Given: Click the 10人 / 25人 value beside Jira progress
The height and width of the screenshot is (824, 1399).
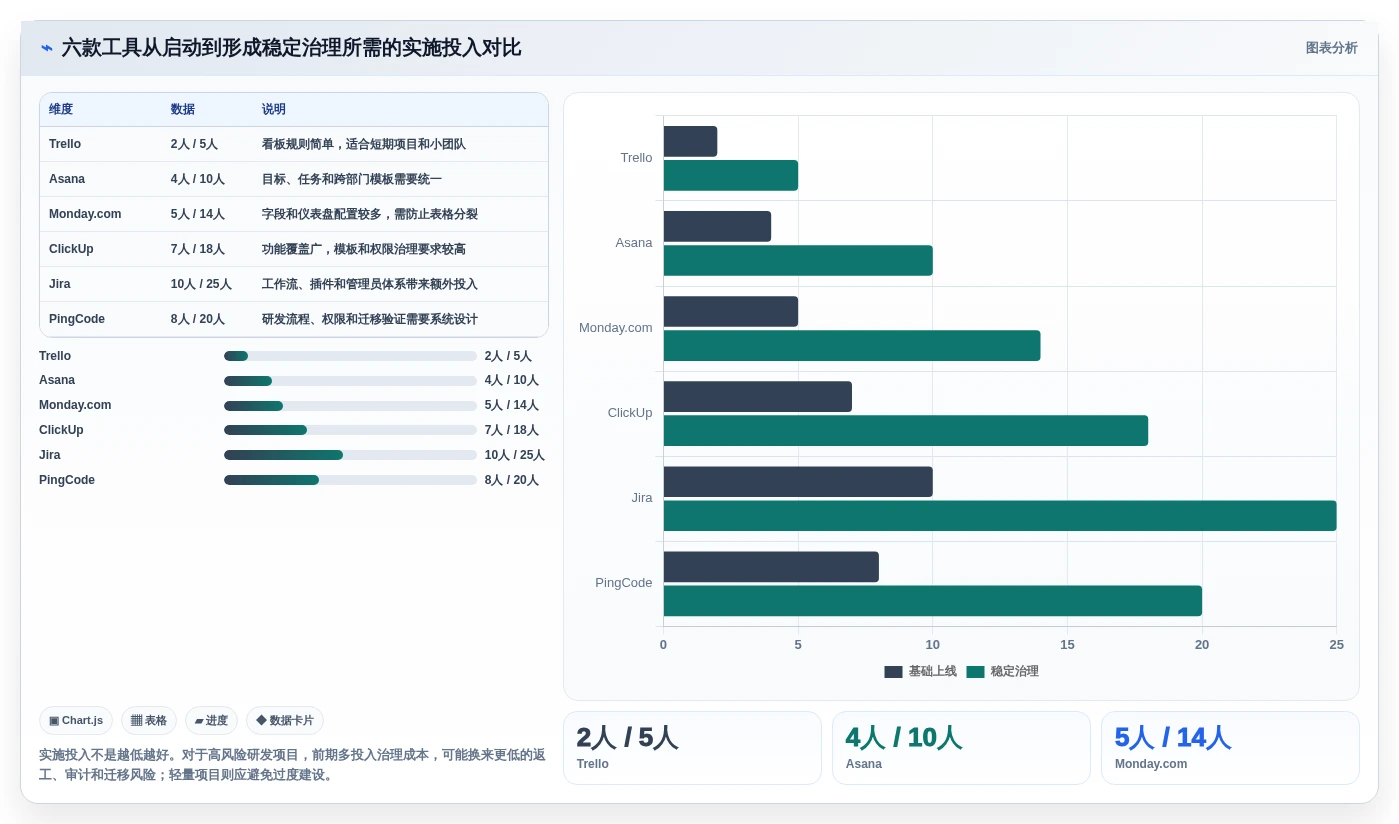Looking at the screenshot, I should (x=515, y=455).
